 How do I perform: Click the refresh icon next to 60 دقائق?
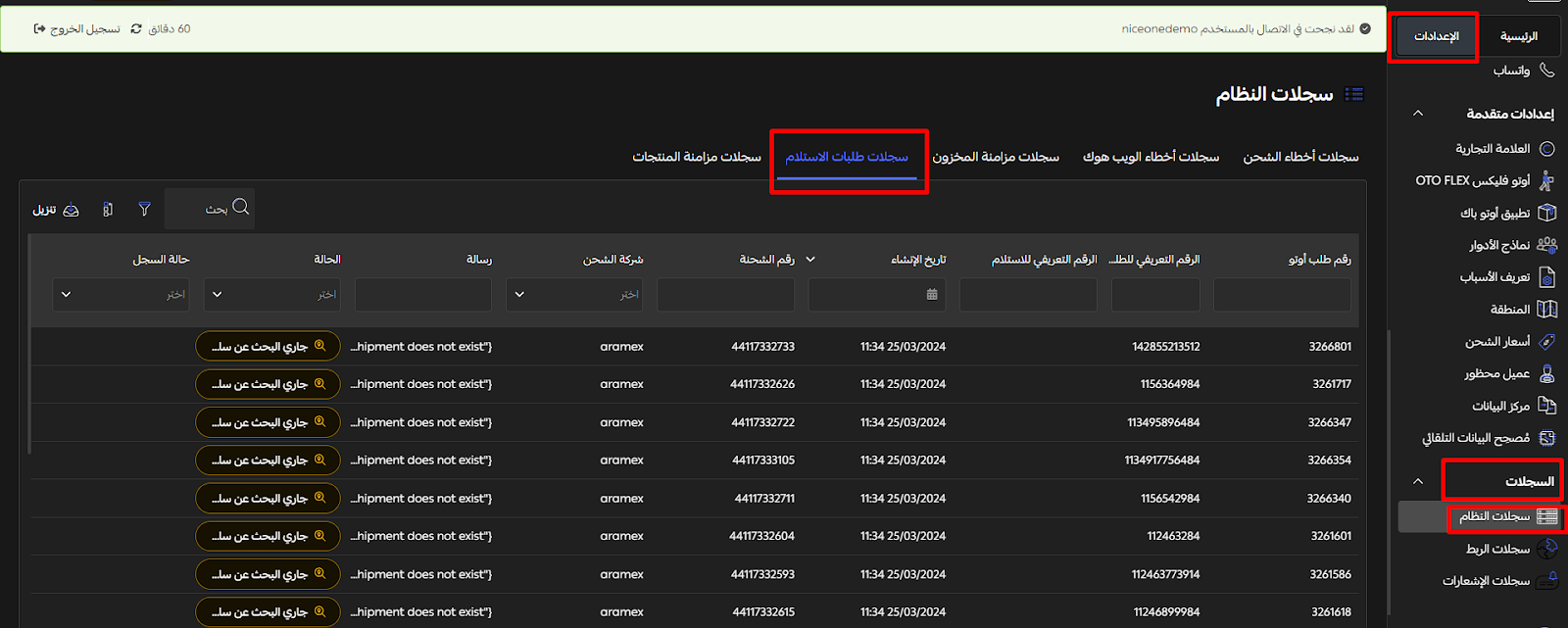click(x=136, y=29)
